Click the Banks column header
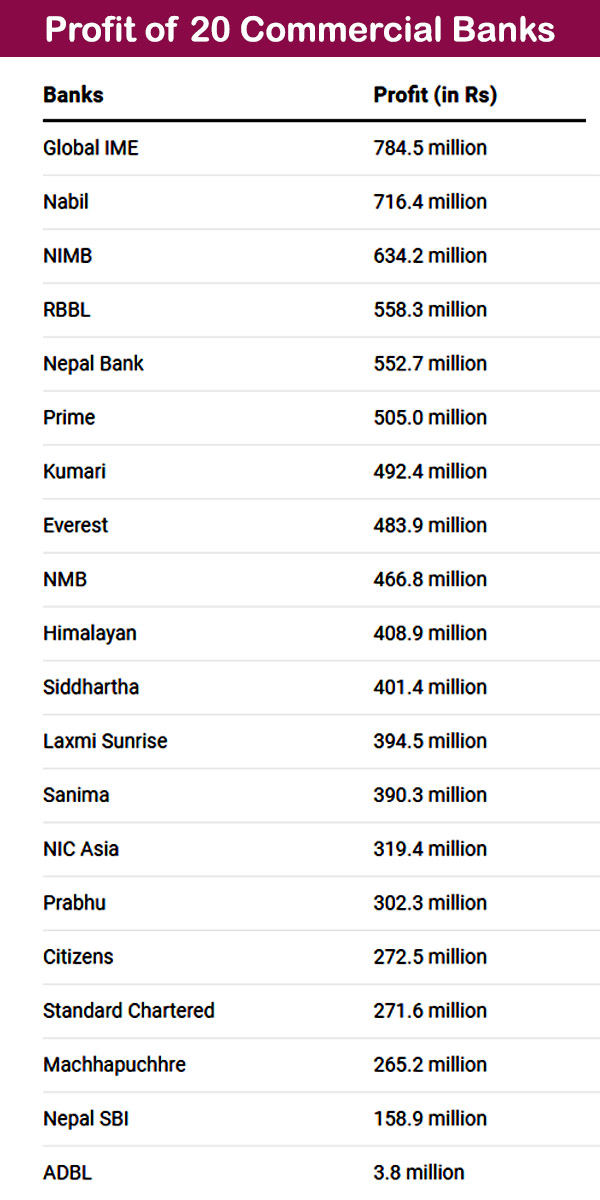 73,96
